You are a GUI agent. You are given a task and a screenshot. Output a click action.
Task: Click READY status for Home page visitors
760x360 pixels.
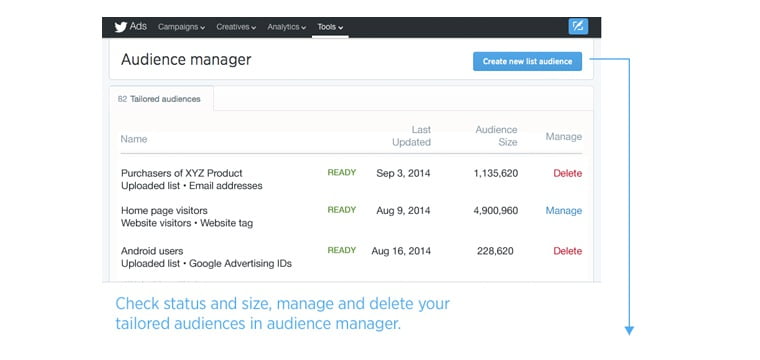coord(342,210)
